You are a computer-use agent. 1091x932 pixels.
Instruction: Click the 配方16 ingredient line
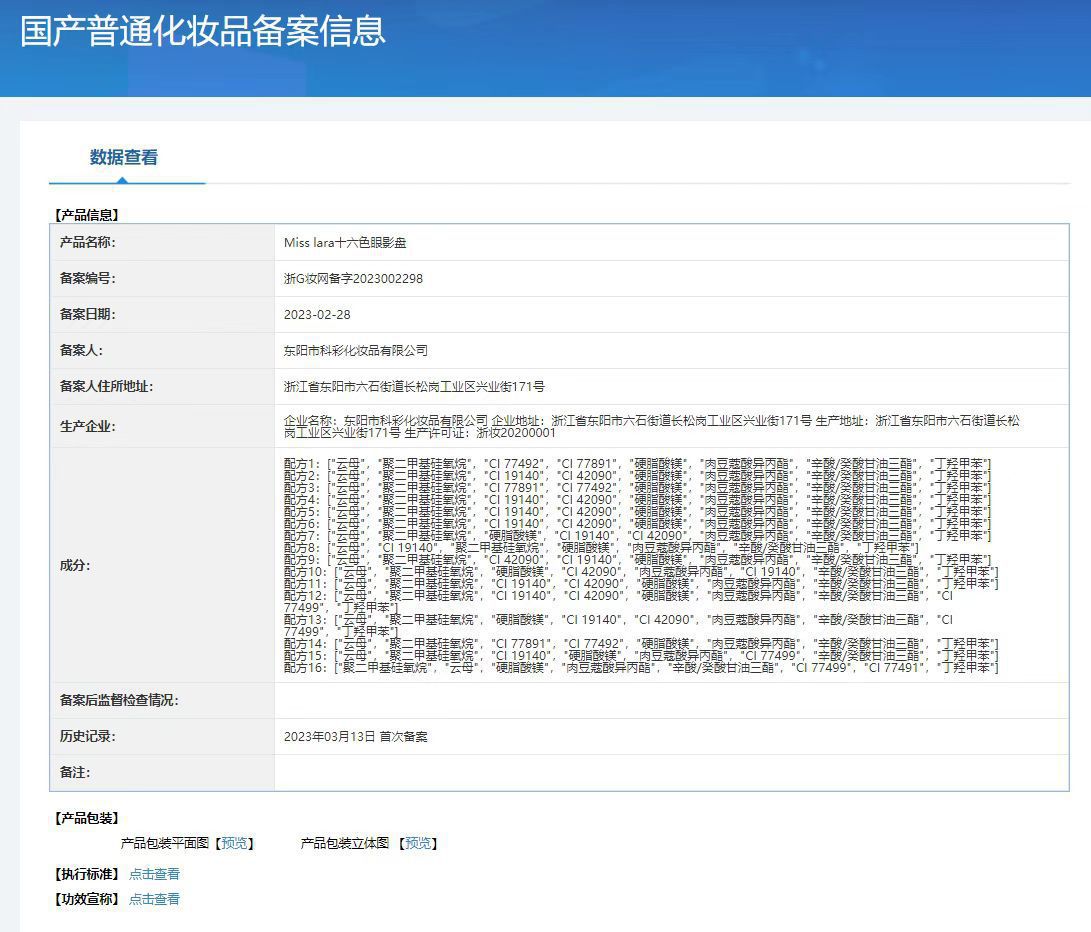tap(641, 668)
